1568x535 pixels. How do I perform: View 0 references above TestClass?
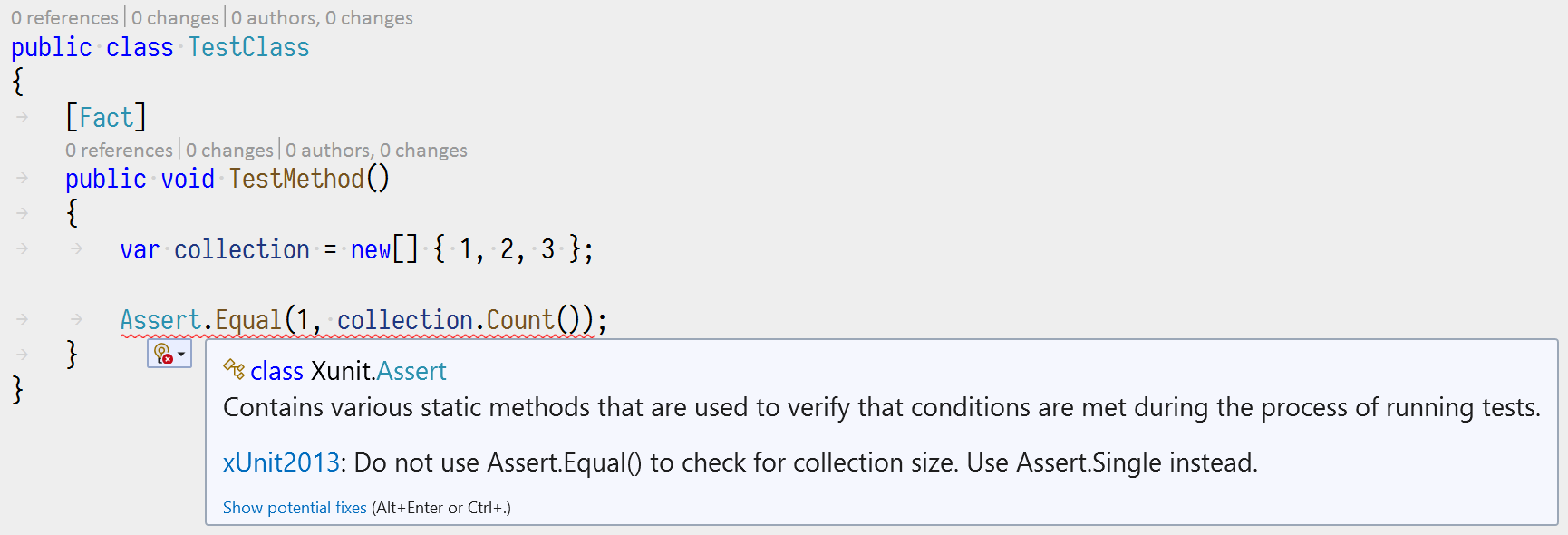64,17
